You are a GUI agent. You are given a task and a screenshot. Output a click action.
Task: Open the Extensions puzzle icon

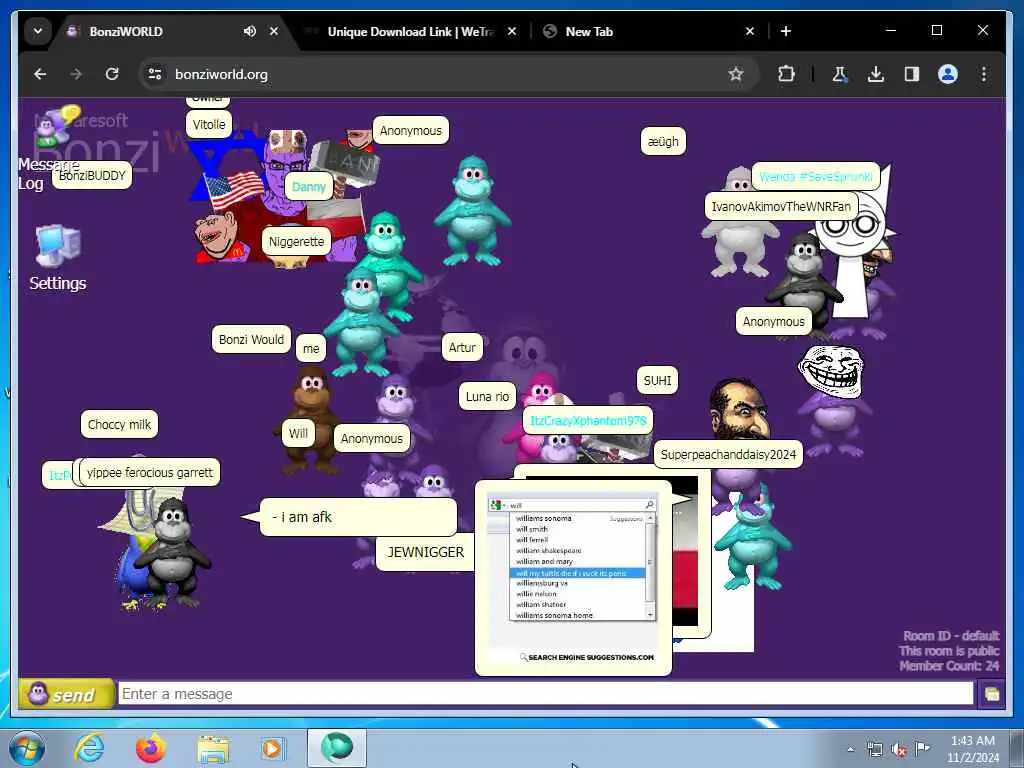coord(786,74)
